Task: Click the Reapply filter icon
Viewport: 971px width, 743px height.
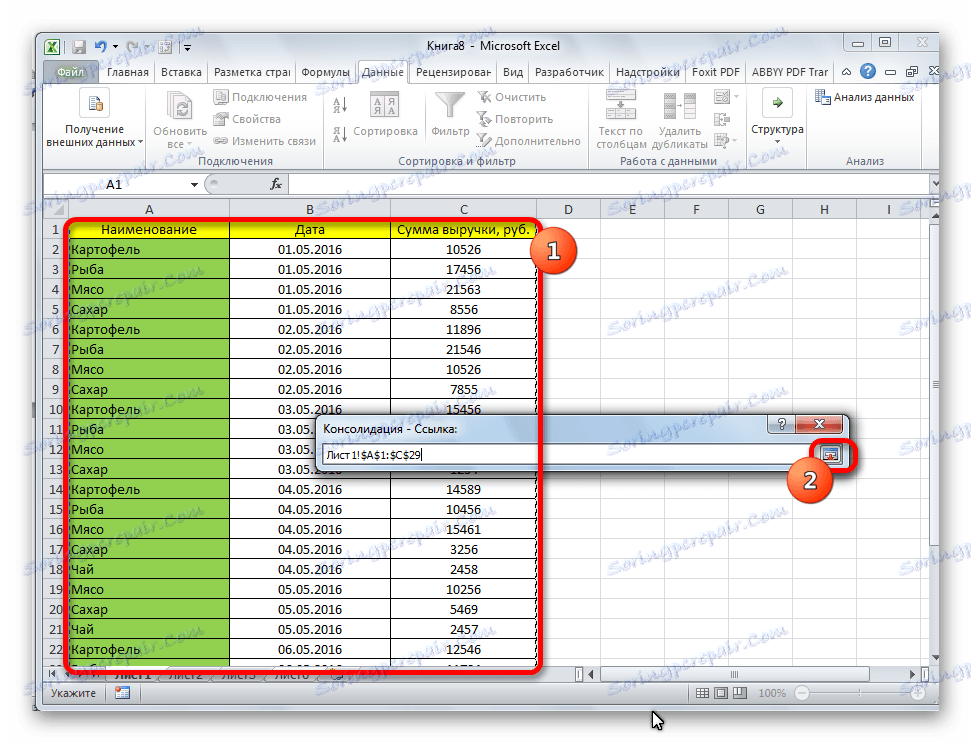Action: point(484,118)
